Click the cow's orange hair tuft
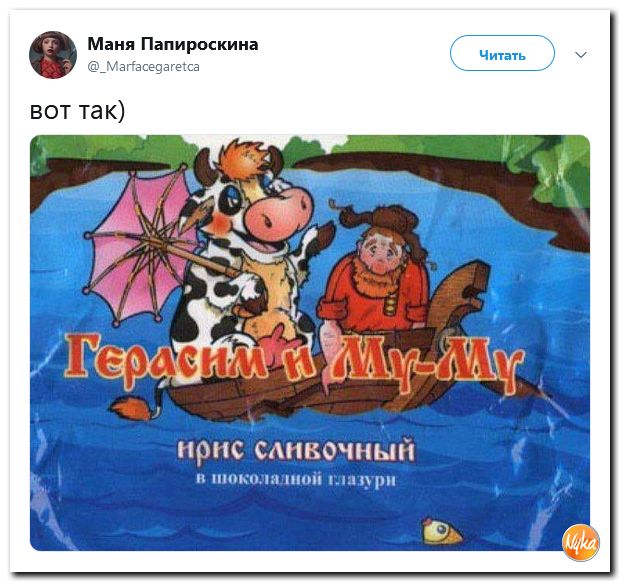This screenshot has height=583, width=621. [248, 159]
